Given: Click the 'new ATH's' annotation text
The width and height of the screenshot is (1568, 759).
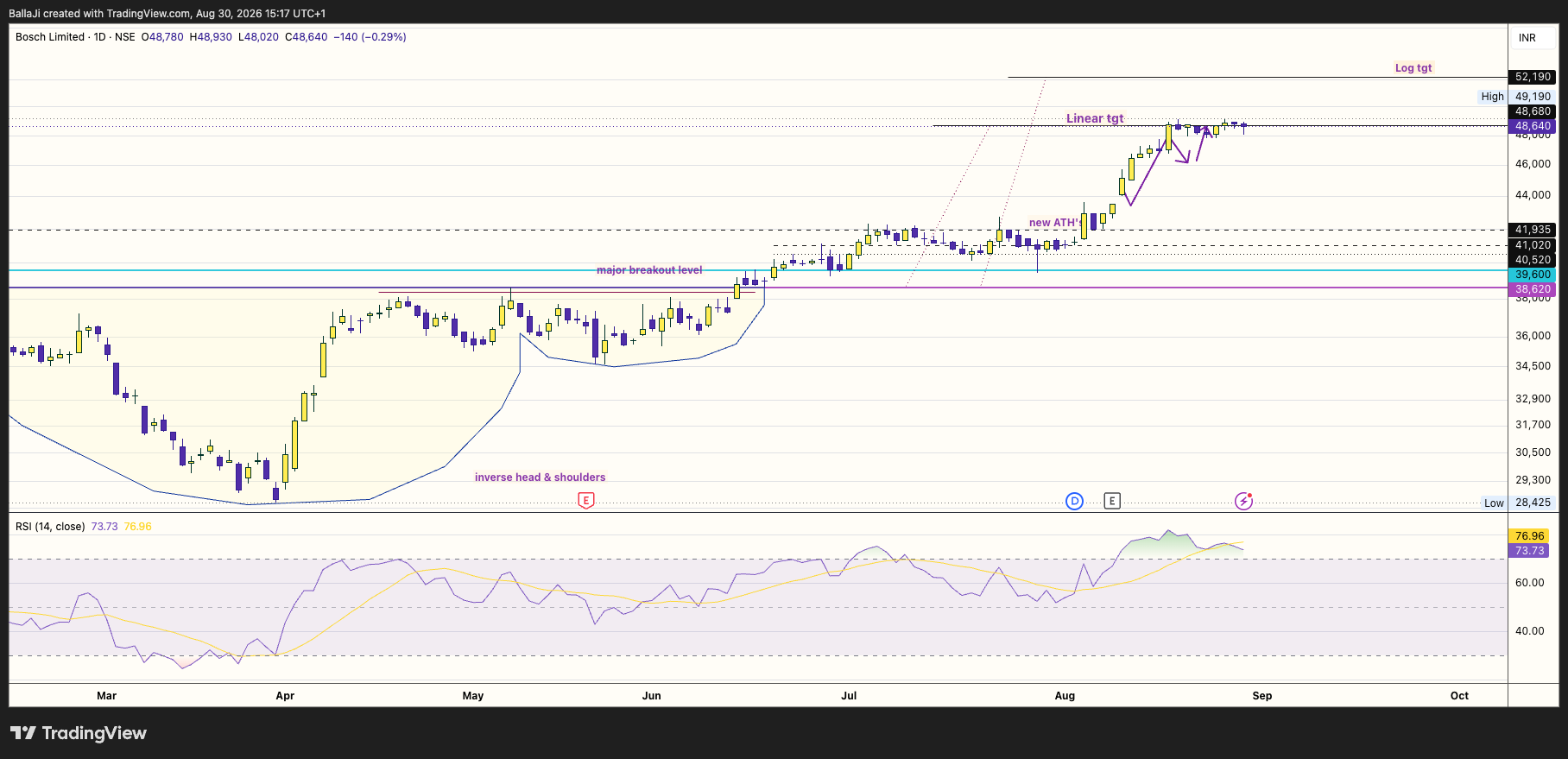Looking at the screenshot, I should pos(1055,223).
